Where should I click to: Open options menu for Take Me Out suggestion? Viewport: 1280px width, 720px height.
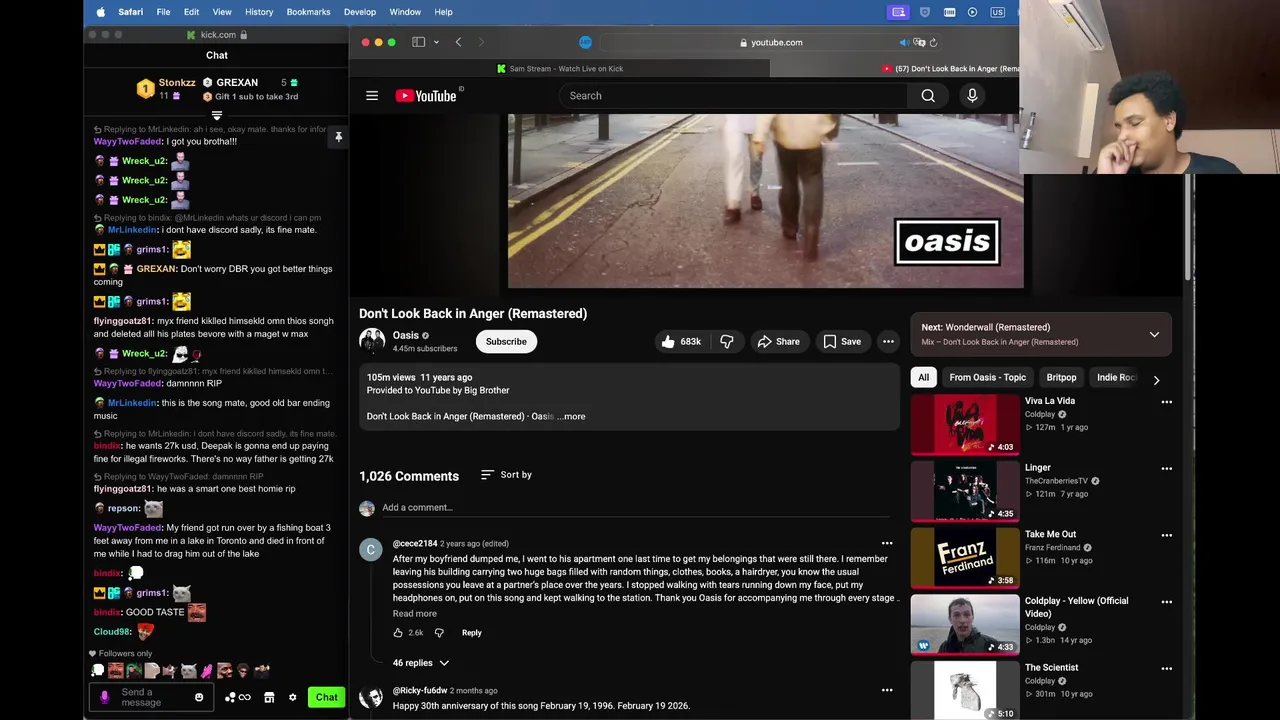1166,536
